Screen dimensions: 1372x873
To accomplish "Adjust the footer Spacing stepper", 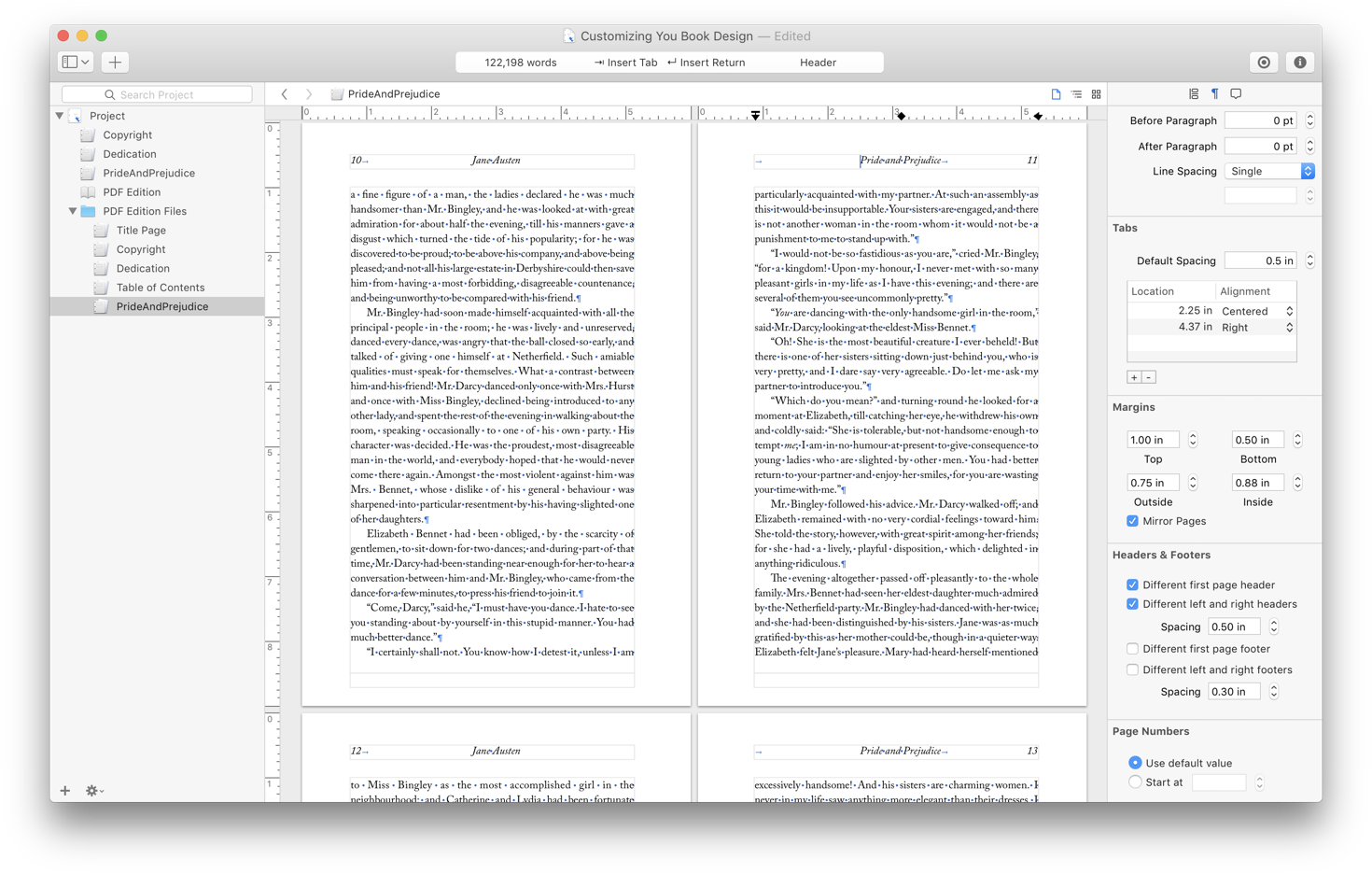I will [1274, 692].
